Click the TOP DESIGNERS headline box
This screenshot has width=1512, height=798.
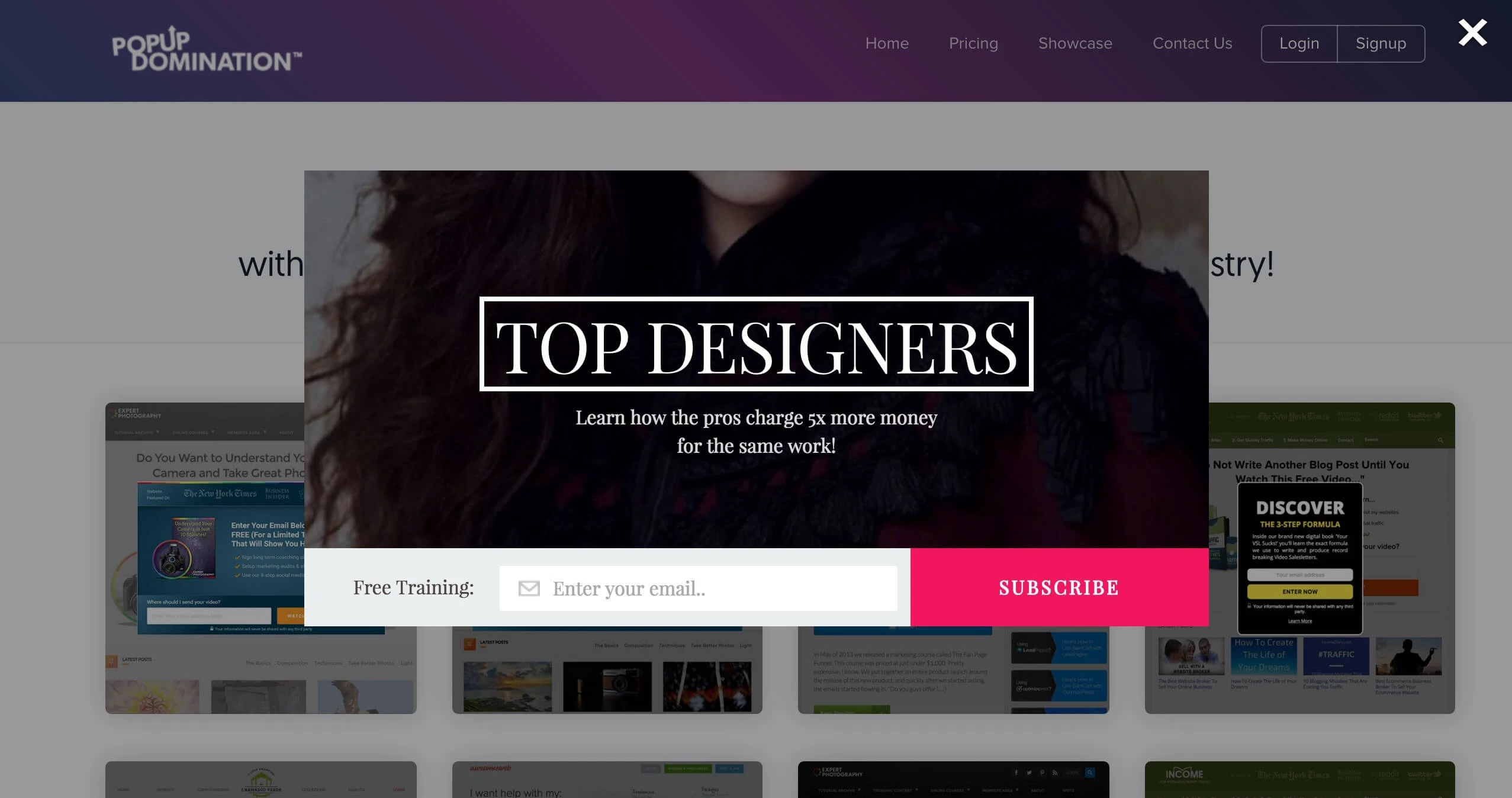click(x=756, y=345)
